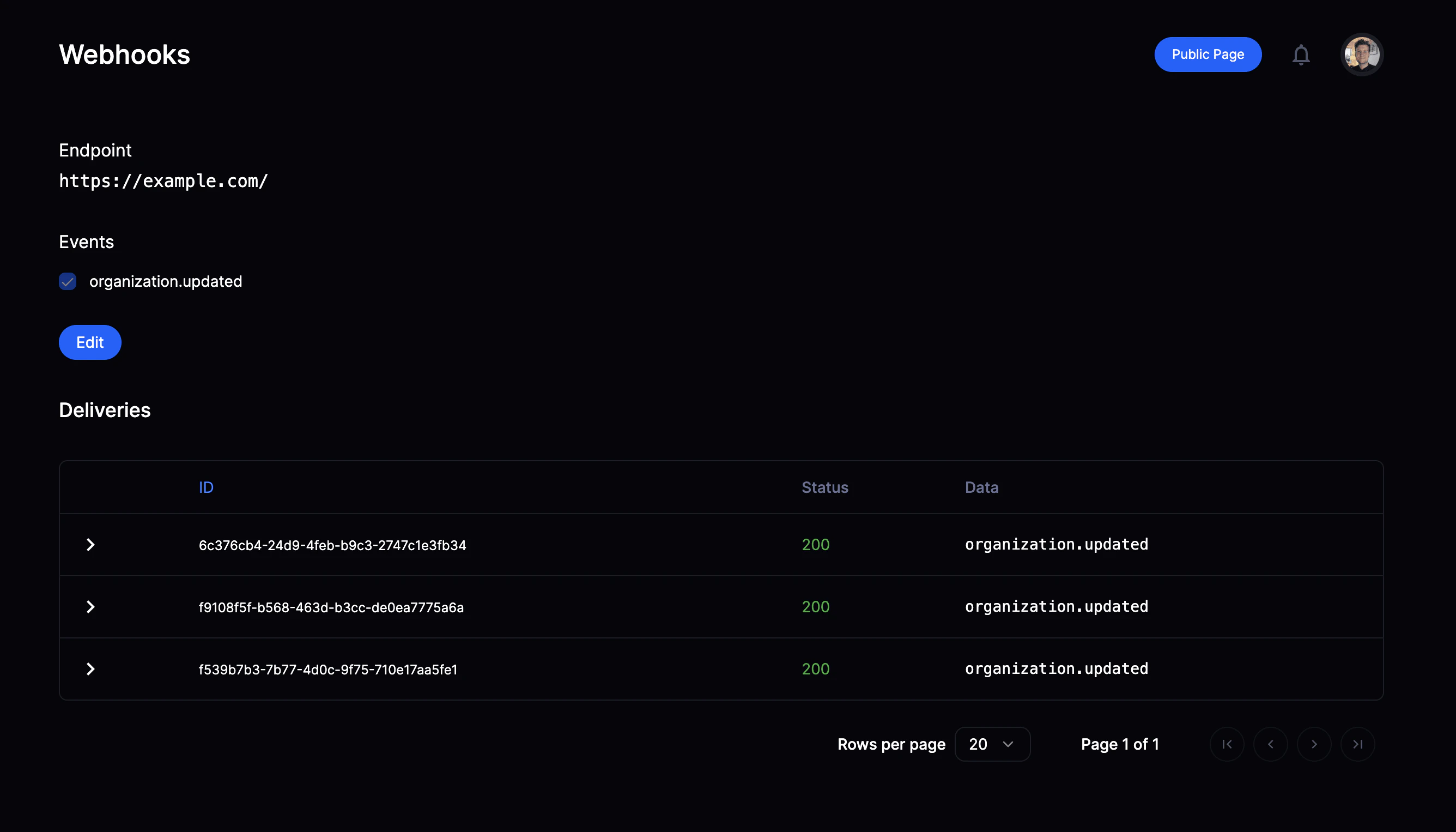Select delivery ID 6c376cb4-24d9 text
The width and height of the screenshot is (1456, 832).
pyautogui.click(x=332, y=545)
